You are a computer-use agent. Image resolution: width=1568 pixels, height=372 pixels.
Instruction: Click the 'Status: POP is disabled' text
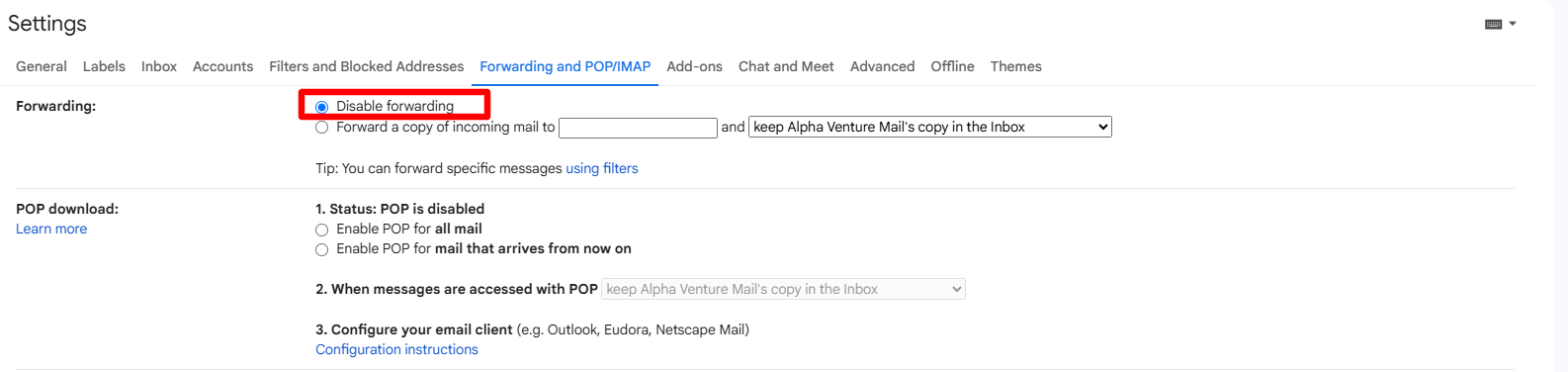coord(400,209)
